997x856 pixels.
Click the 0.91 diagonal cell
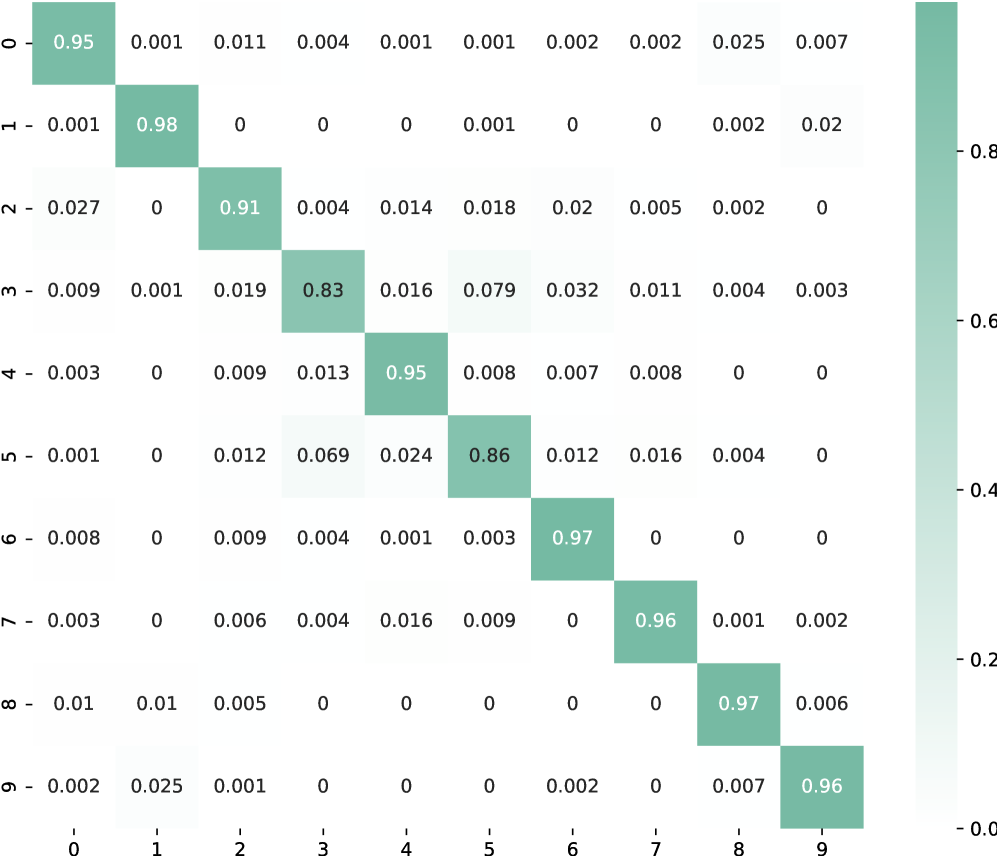(240, 208)
